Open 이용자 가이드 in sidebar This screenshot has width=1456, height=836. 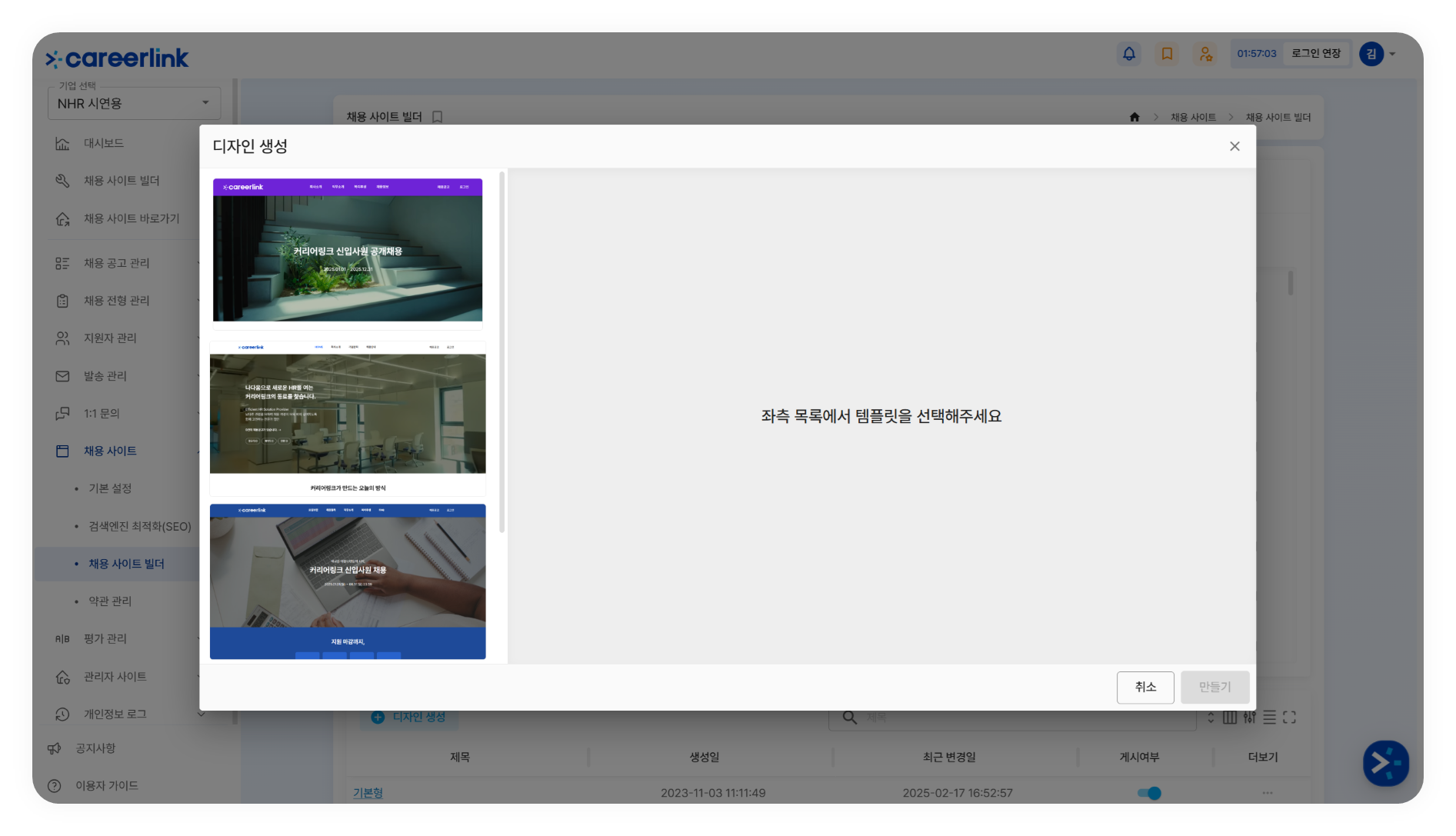pyautogui.click(x=106, y=786)
